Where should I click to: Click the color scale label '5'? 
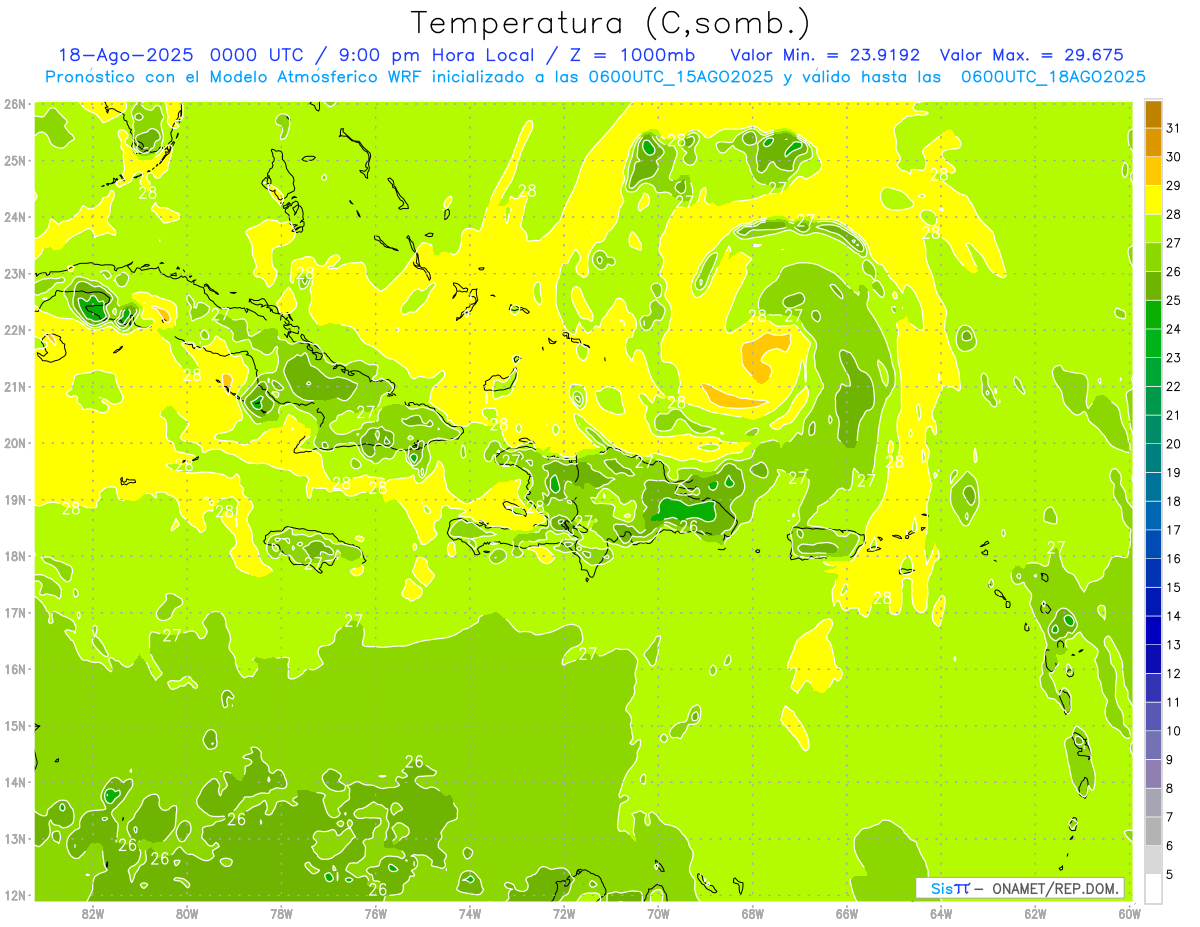click(x=1170, y=875)
